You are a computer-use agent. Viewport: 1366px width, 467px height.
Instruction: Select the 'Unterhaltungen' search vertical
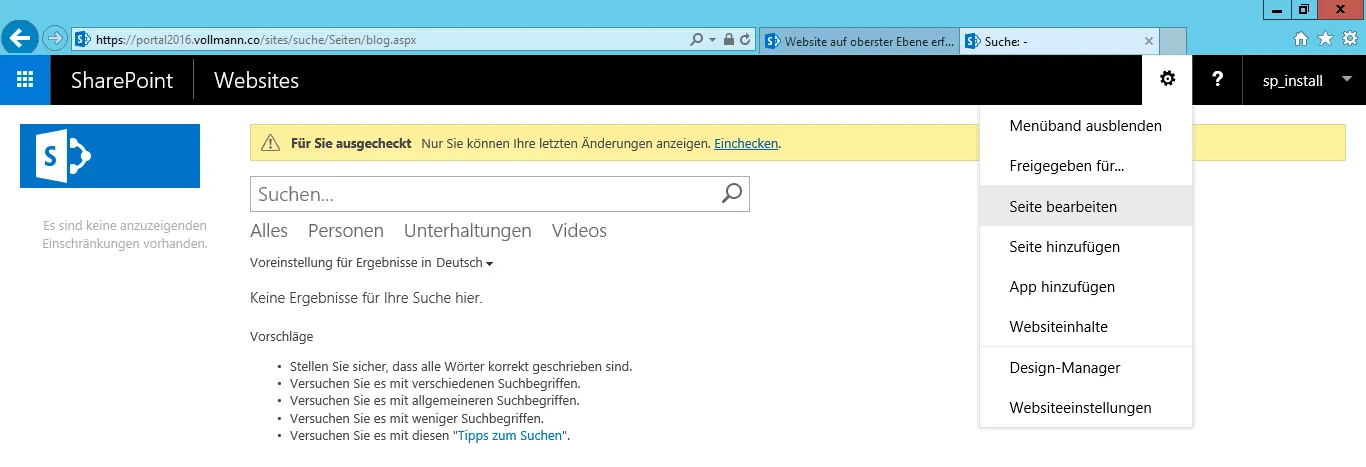(468, 231)
